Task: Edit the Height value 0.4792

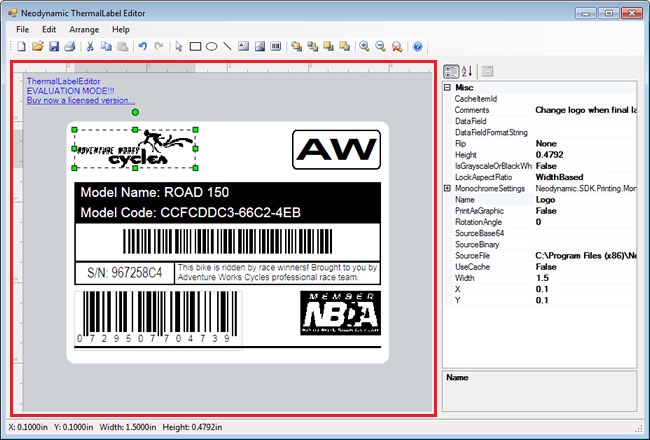Action: tap(585, 155)
